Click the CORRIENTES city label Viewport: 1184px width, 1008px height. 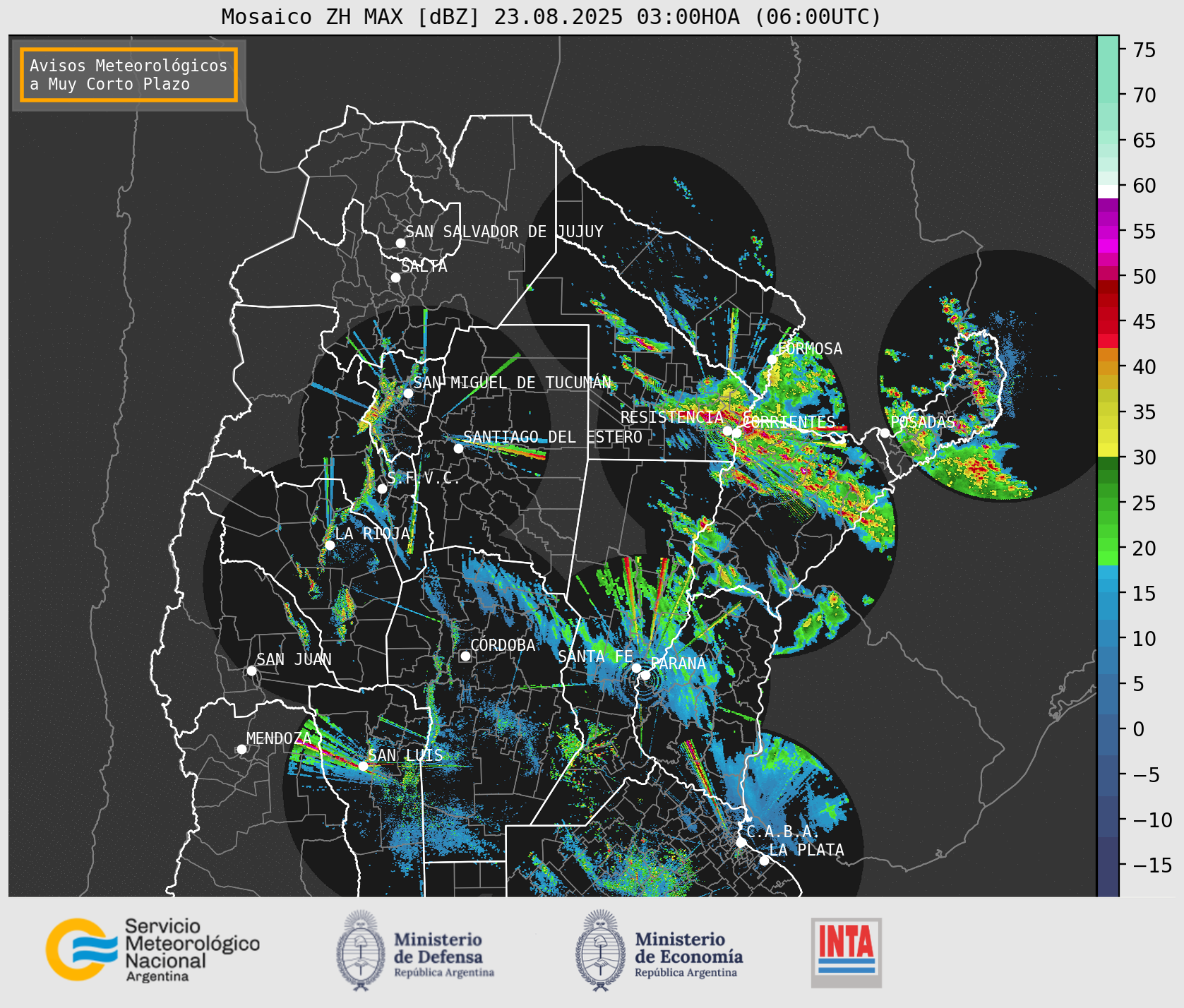click(789, 422)
